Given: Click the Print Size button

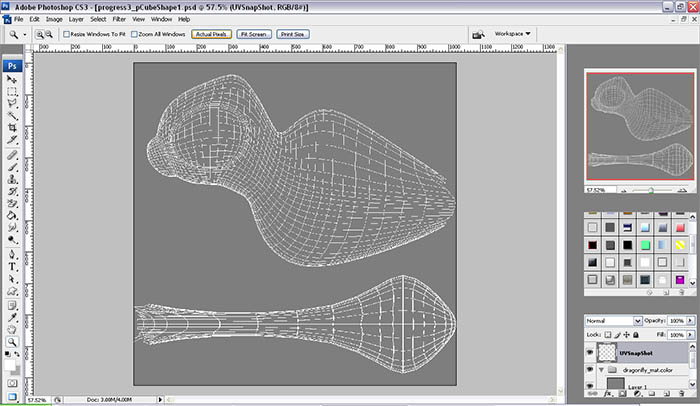Looking at the screenshot, I should [x=293, y=34].
